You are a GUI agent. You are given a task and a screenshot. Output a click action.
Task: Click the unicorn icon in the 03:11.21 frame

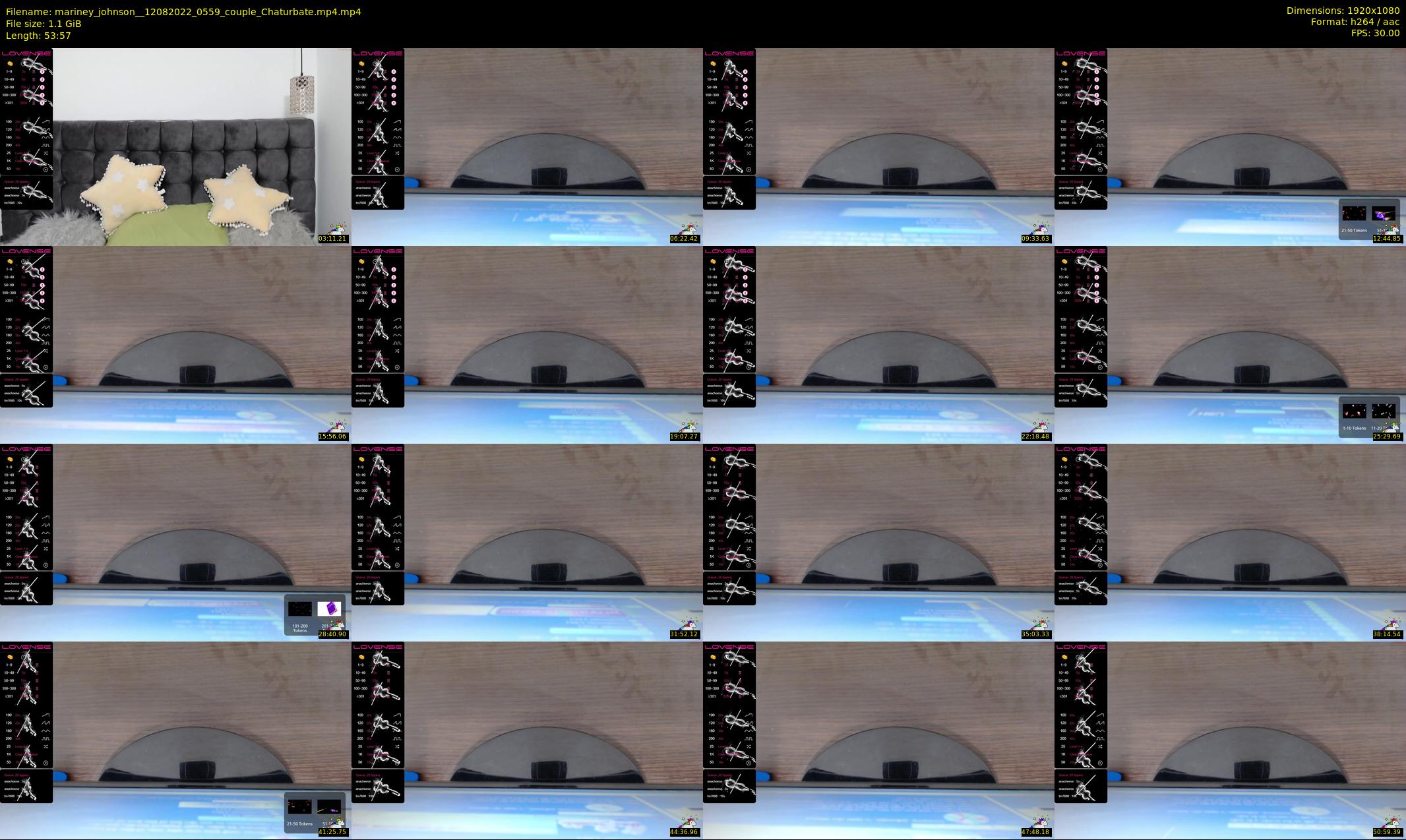tap(338, 228)
